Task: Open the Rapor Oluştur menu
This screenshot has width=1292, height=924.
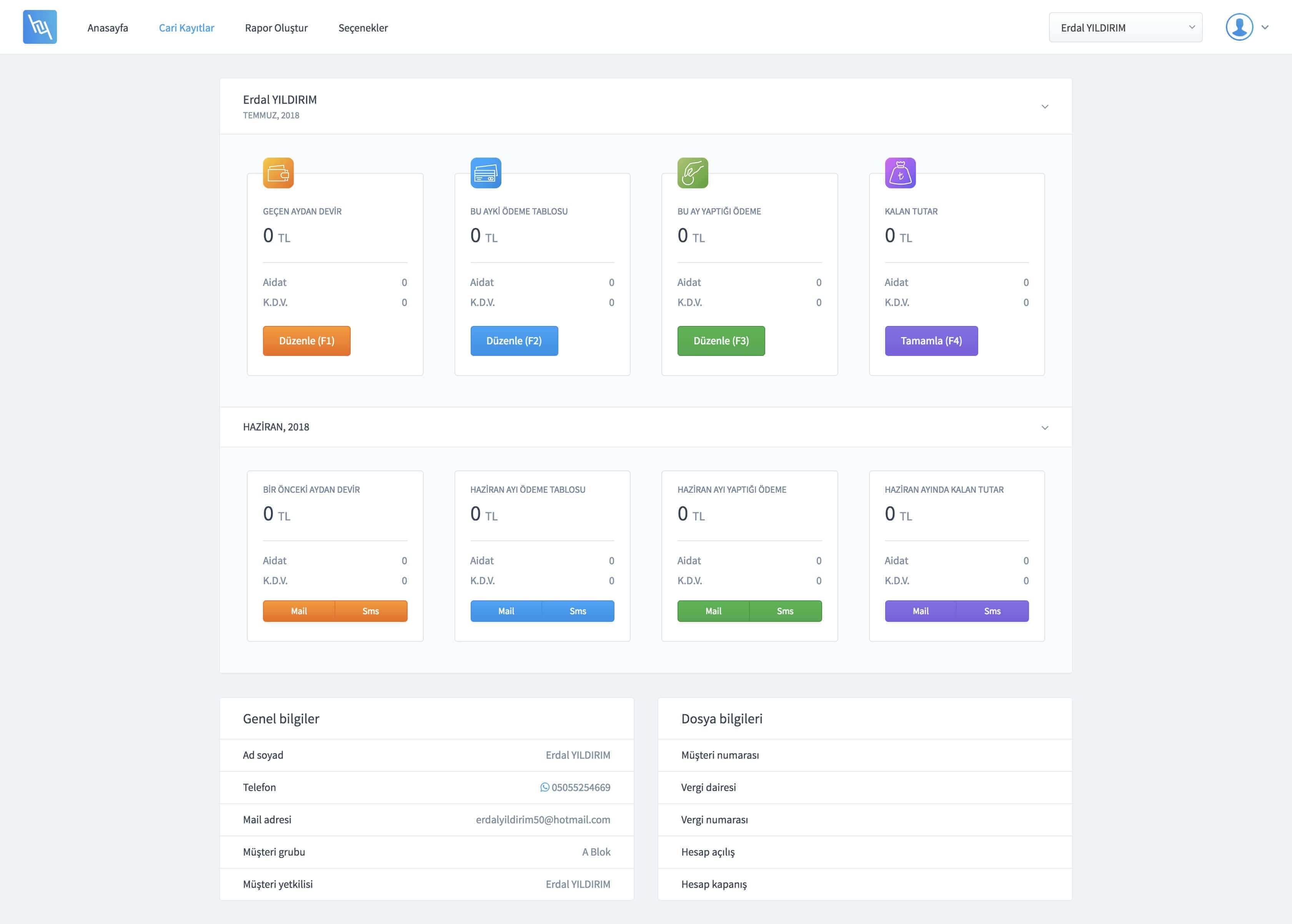Action: [276, 28]
